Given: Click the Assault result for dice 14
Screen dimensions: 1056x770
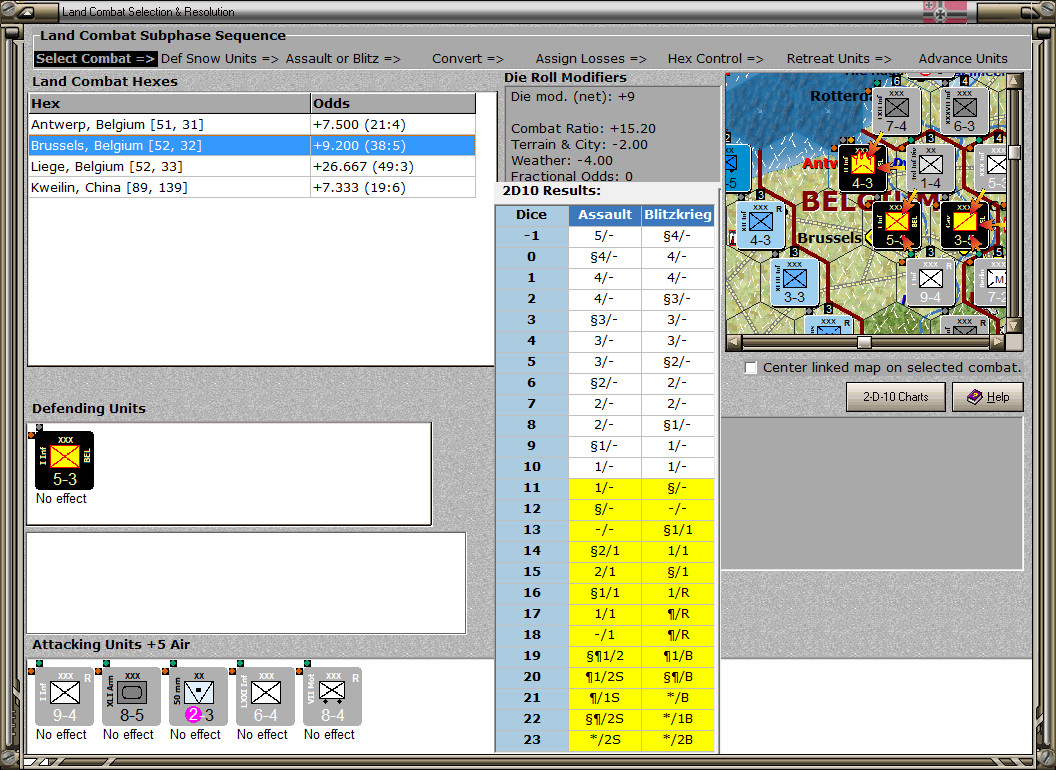Looking at the screenshot, I should click(604, 550).
